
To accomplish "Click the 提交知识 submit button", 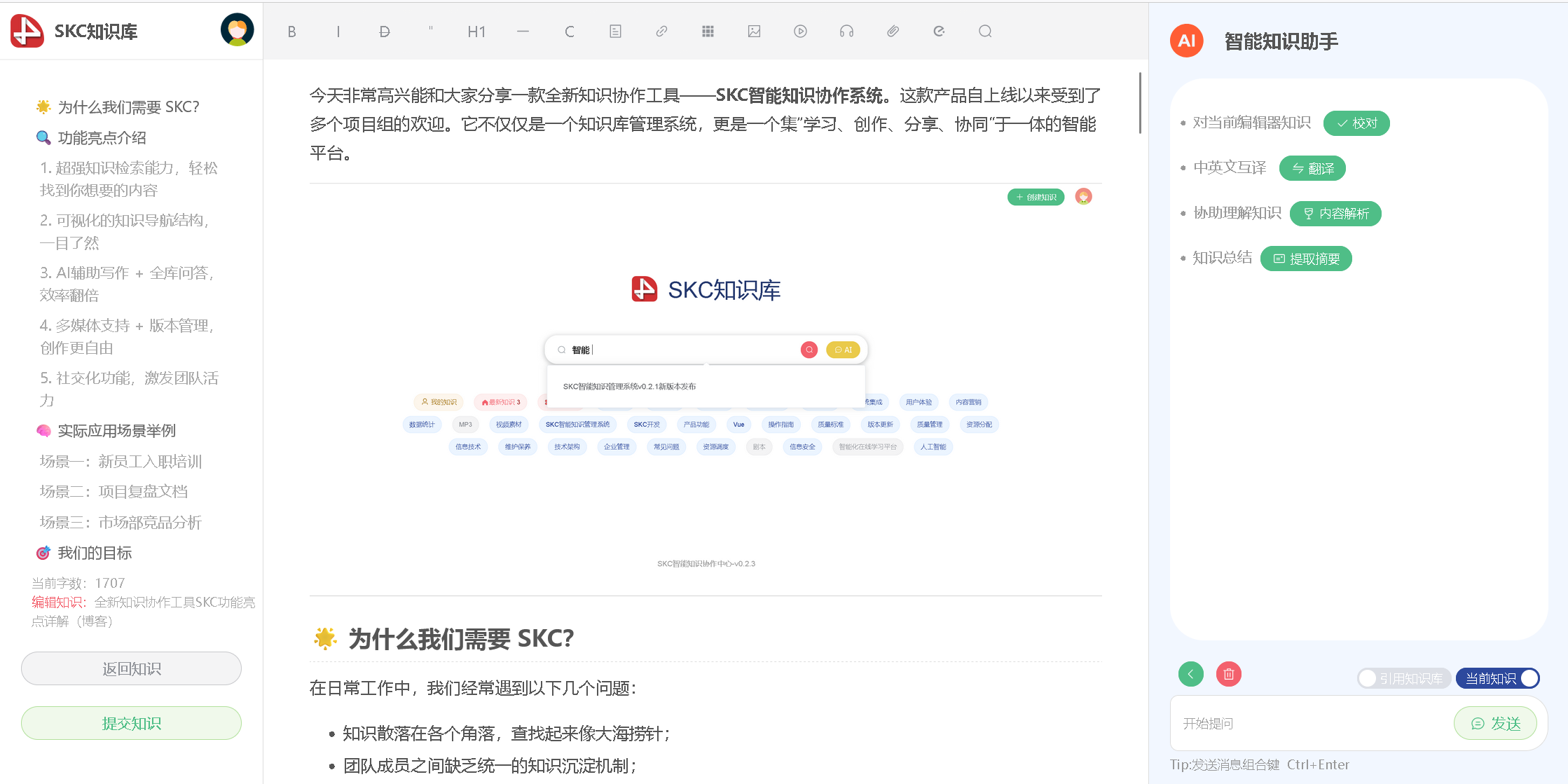I will coord(131,723).
